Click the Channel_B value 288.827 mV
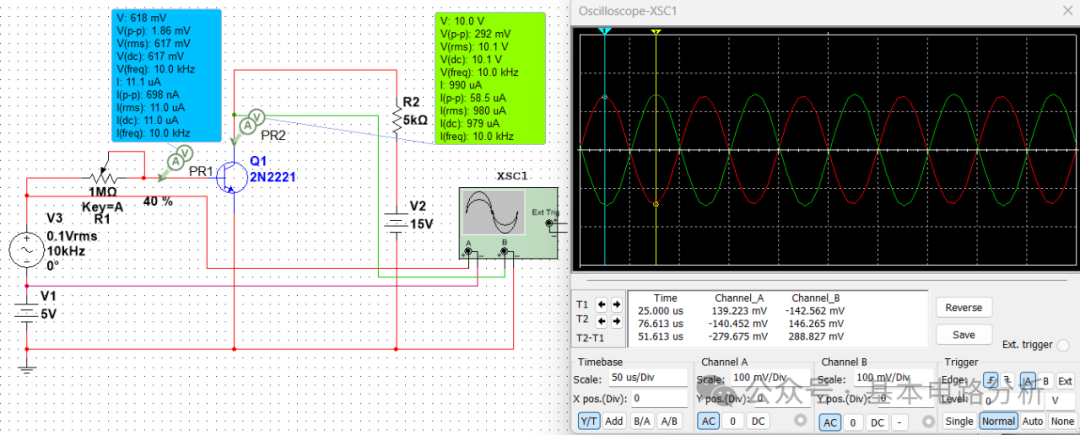This screenshot has width=1080, height=435. click(x=816, y=337)
